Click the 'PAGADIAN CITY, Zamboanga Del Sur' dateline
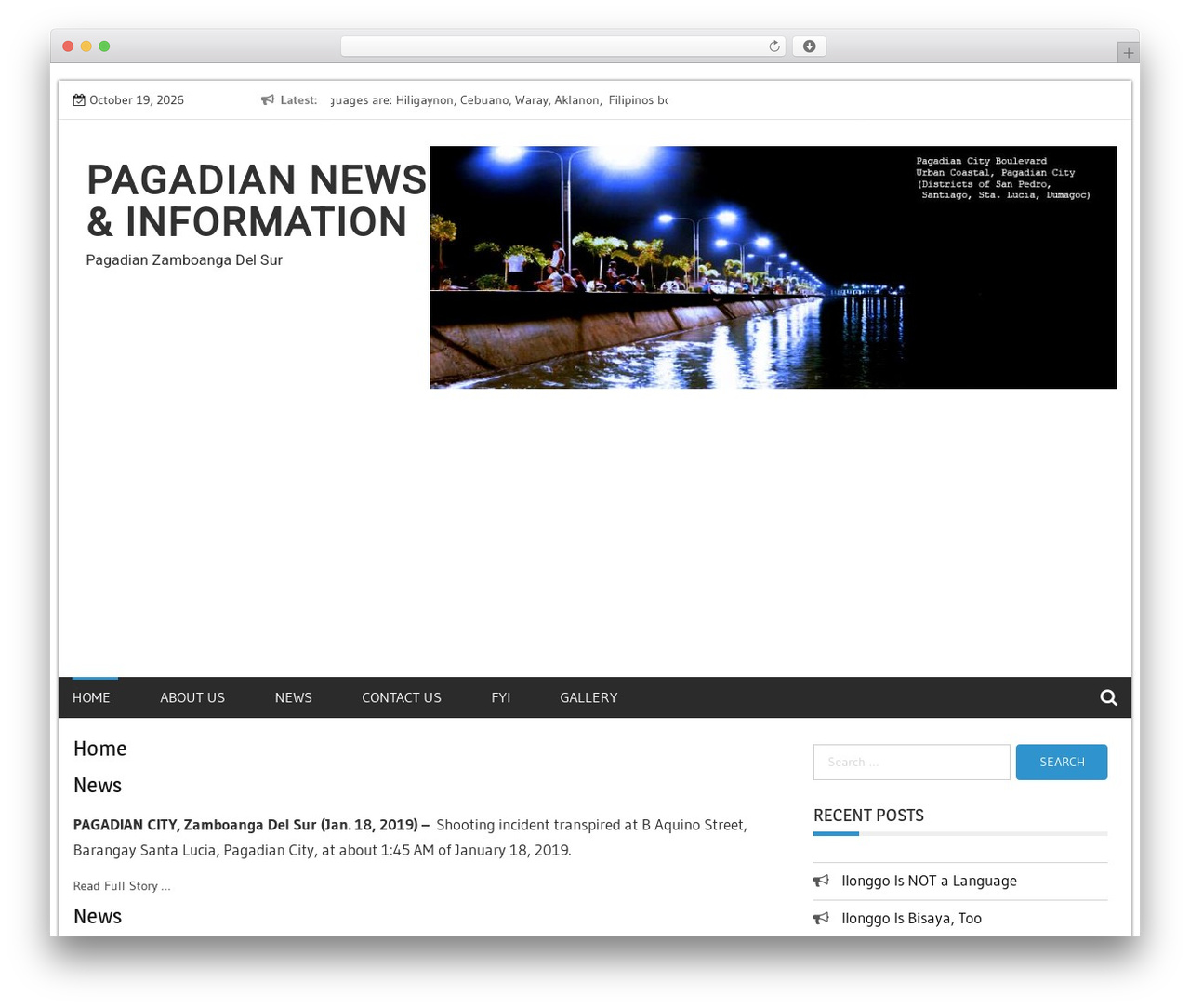 coord(251,825)
